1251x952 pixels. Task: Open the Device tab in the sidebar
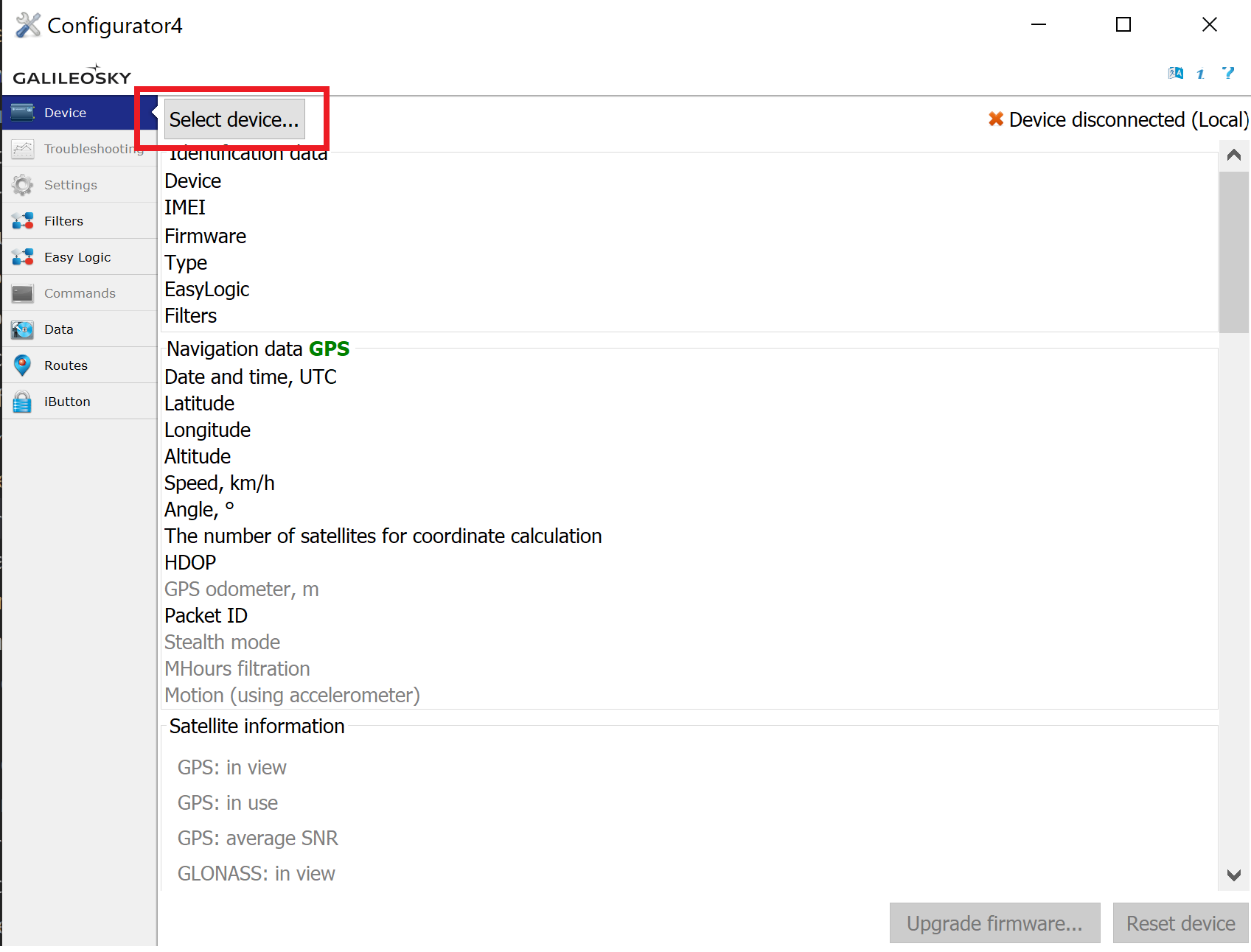click(x=80, y=113)
